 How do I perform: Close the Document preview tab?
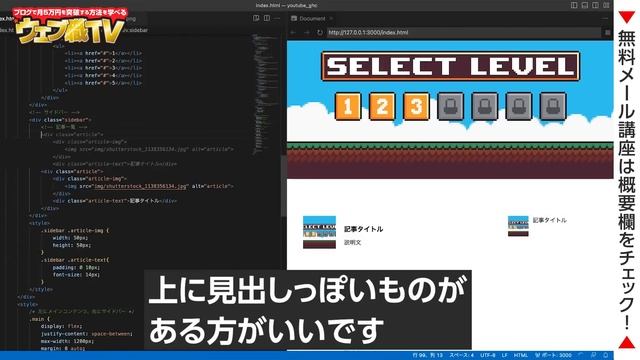click(x=331, y=18)
